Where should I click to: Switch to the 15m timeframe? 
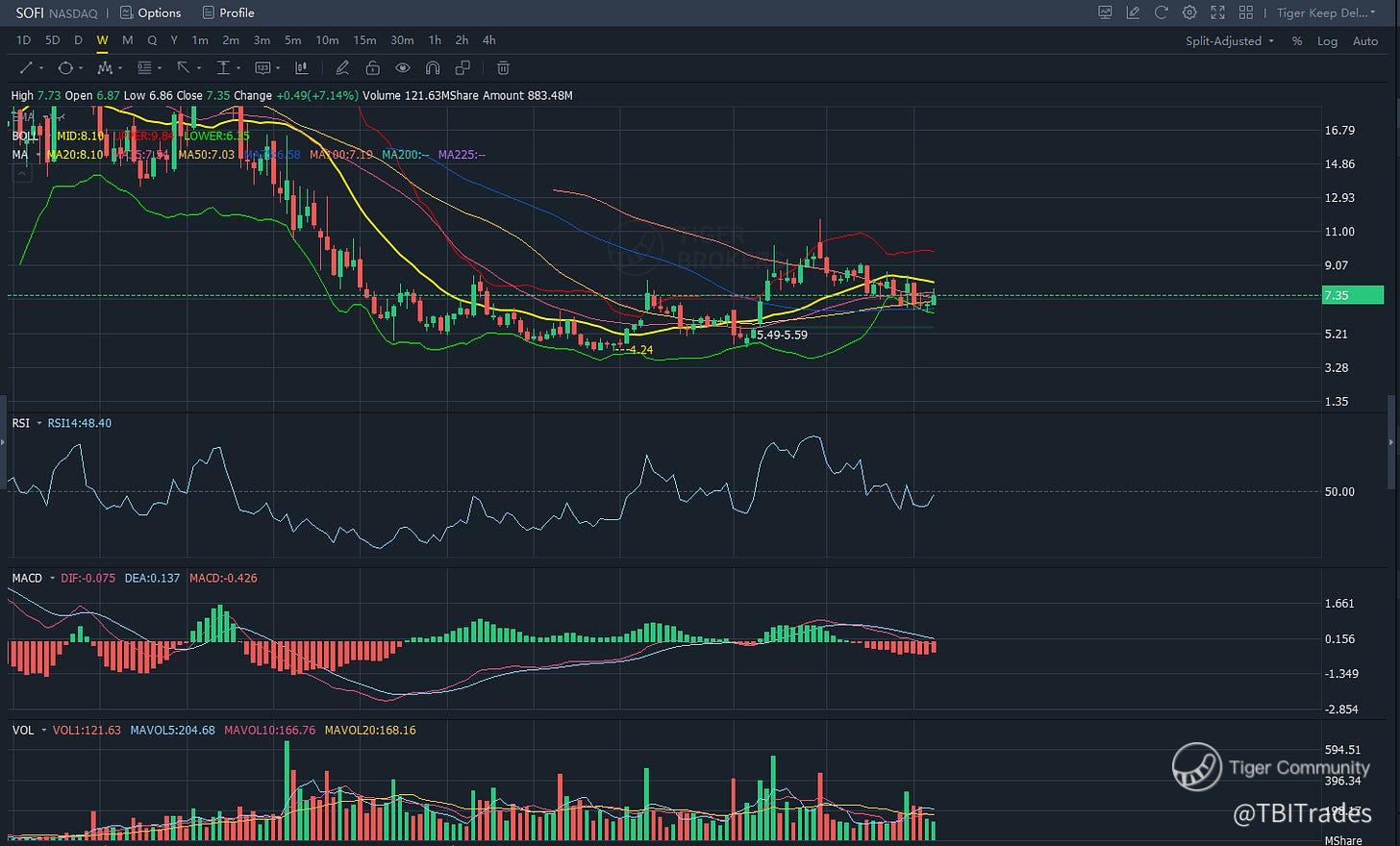[364, 40]
